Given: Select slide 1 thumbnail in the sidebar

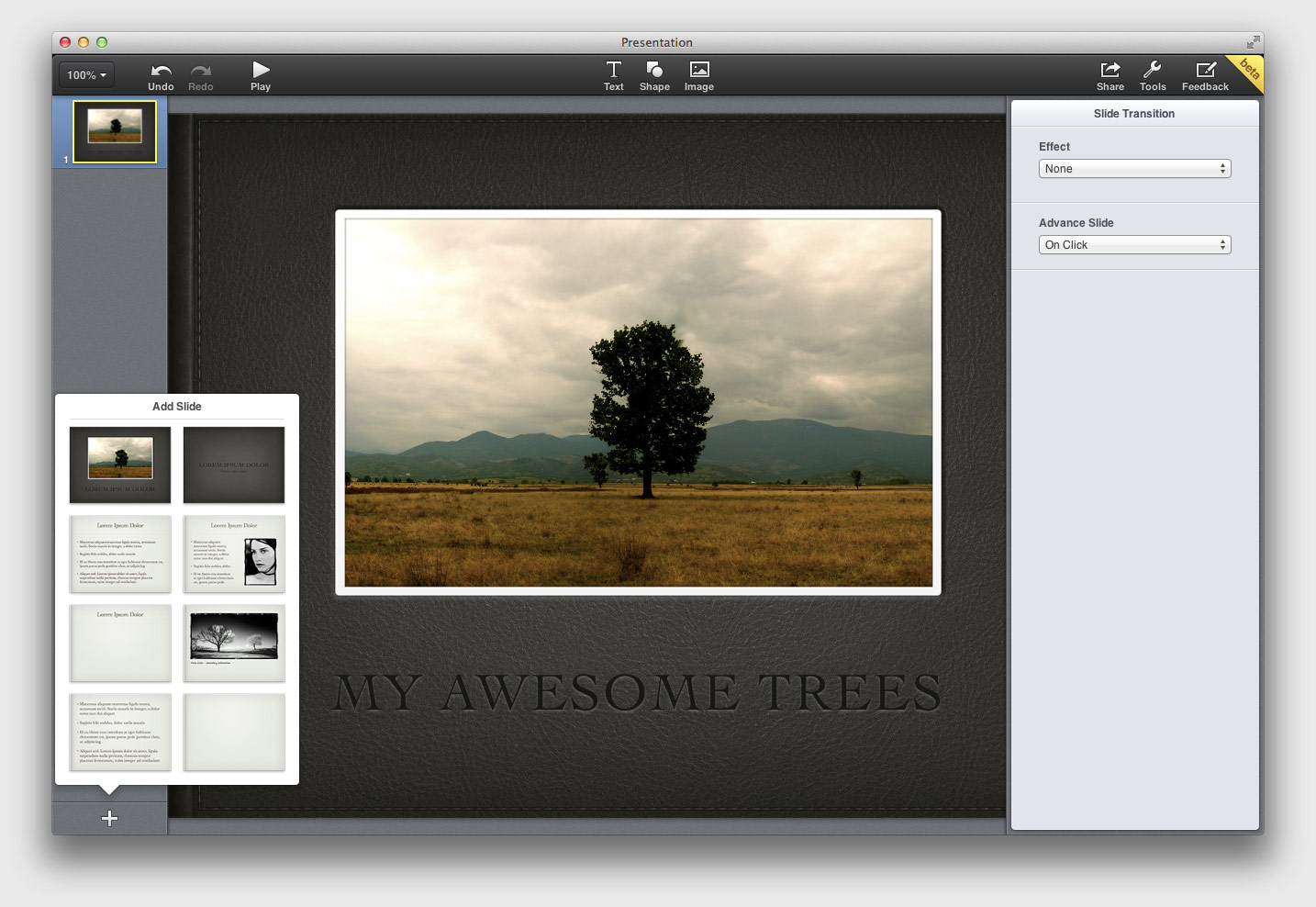Looking at the screenshot, I should pos(115,132).
